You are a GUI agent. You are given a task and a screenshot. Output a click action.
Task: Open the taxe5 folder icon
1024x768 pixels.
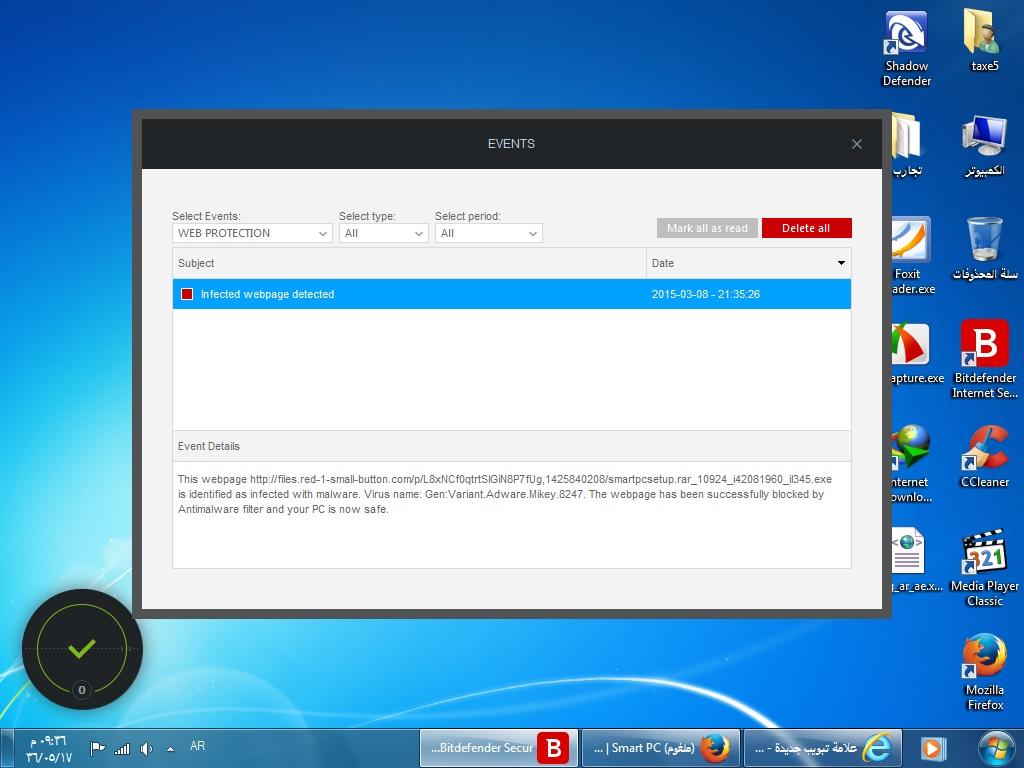(984, 40)
